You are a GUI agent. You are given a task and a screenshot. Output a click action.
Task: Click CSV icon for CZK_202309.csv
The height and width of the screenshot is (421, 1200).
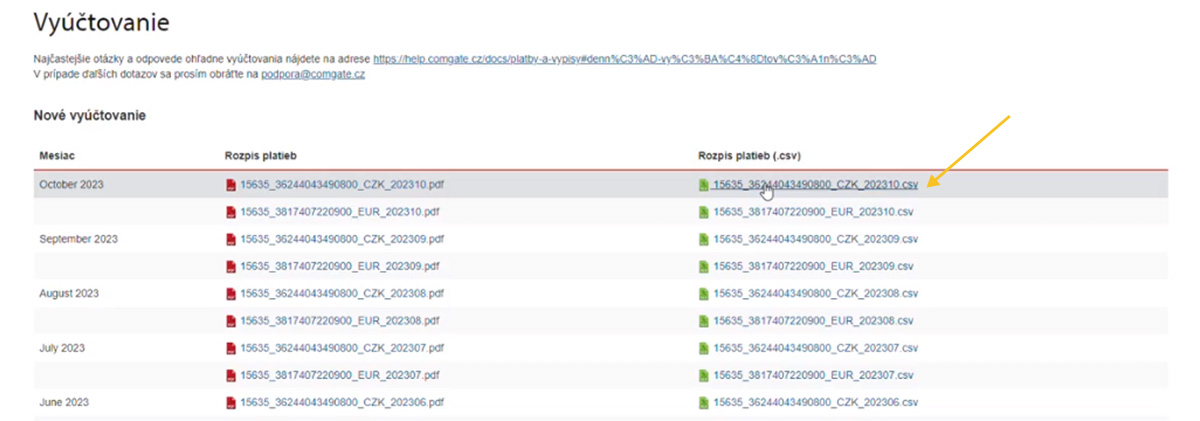[705, 239]
